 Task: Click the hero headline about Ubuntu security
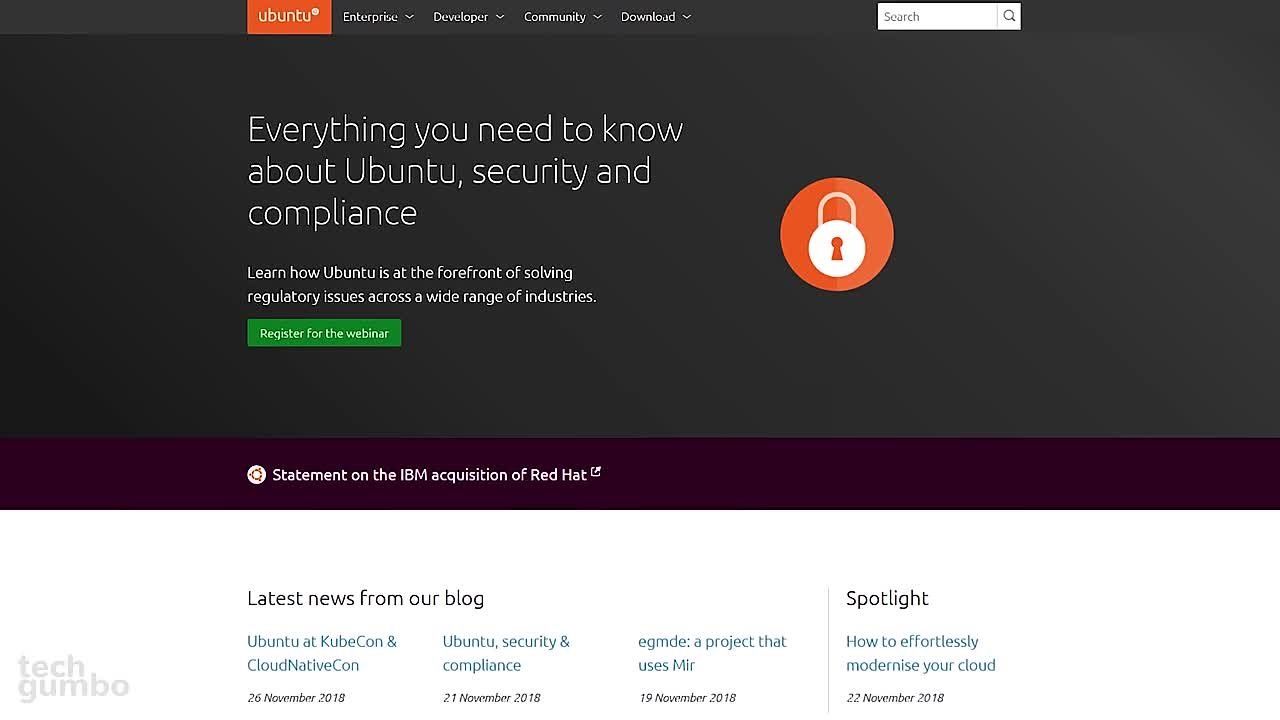click(x=465, y=170)
